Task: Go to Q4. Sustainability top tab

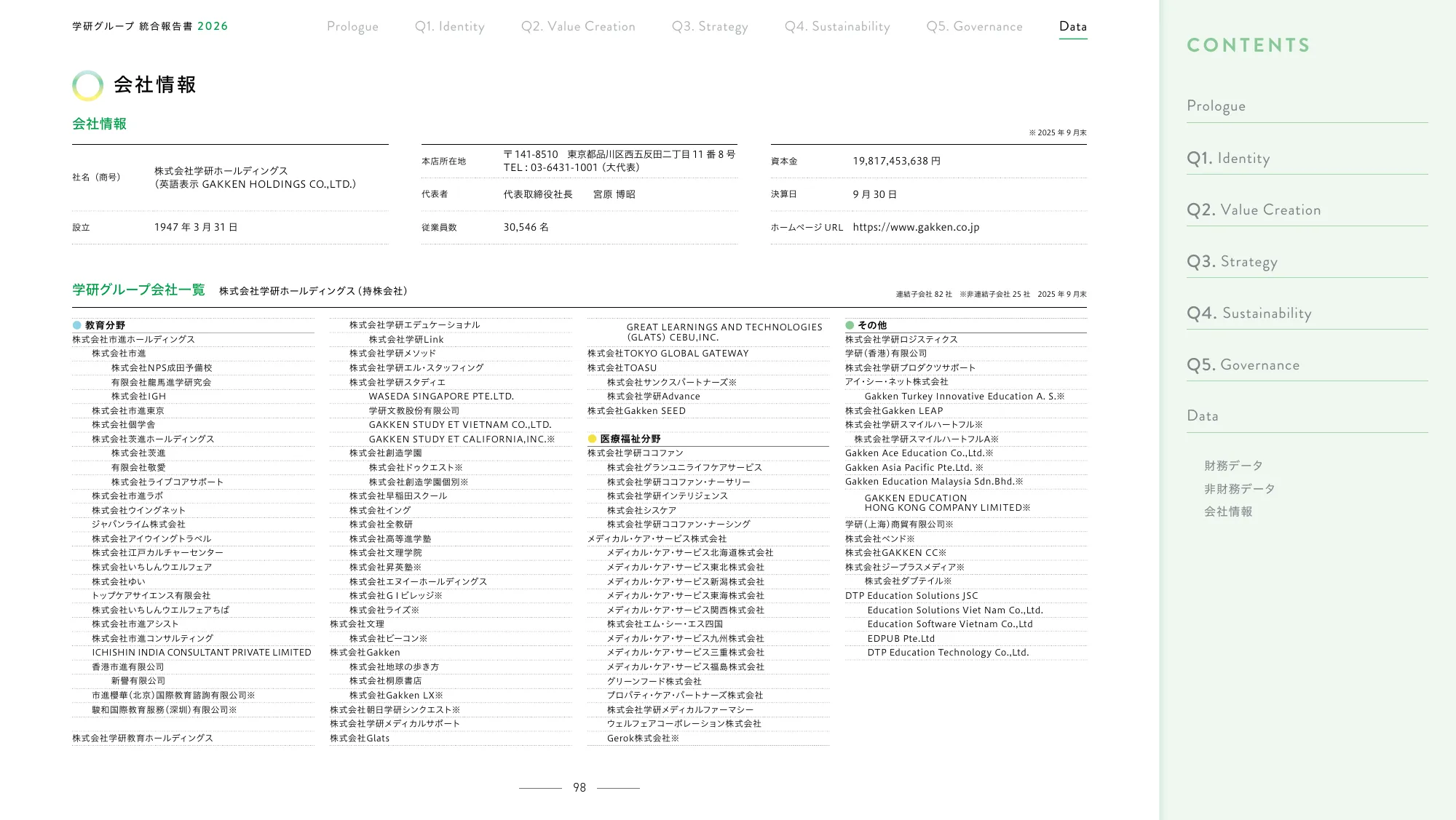Action: click(x=837, y=26)
